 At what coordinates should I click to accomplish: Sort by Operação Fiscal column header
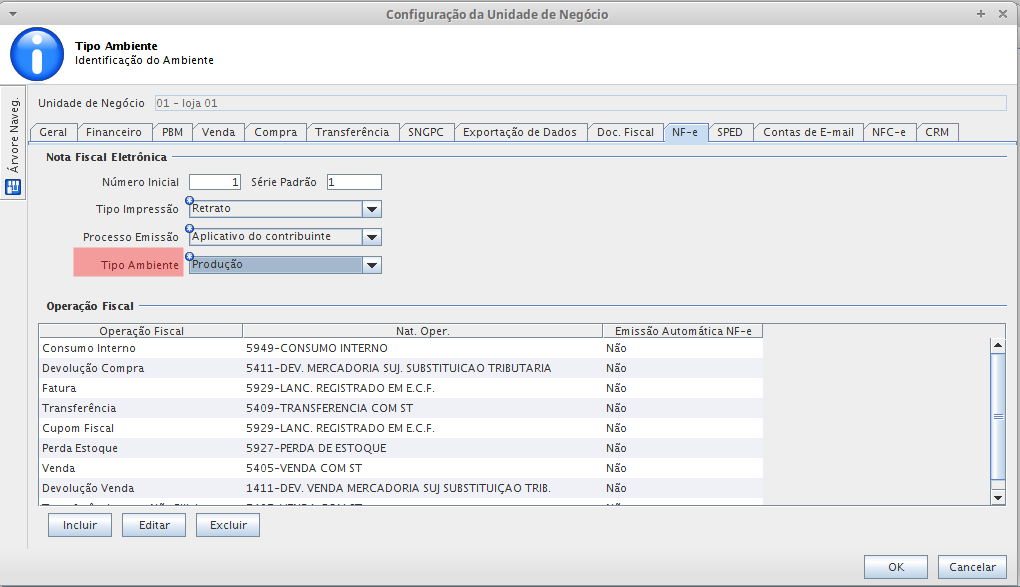pyautogui.click(x=141, y=331)
